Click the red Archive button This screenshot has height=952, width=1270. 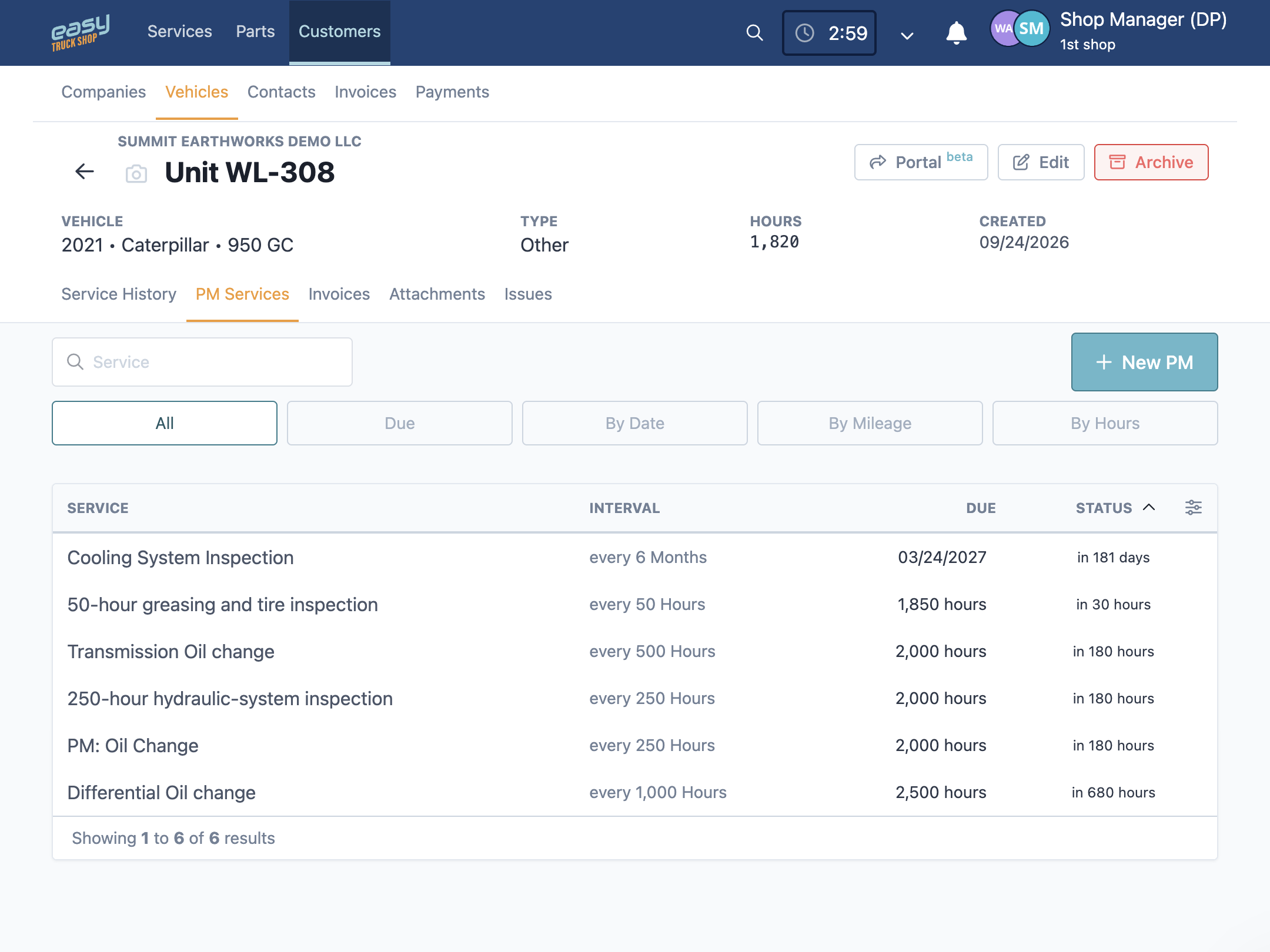coord(1151,162)
